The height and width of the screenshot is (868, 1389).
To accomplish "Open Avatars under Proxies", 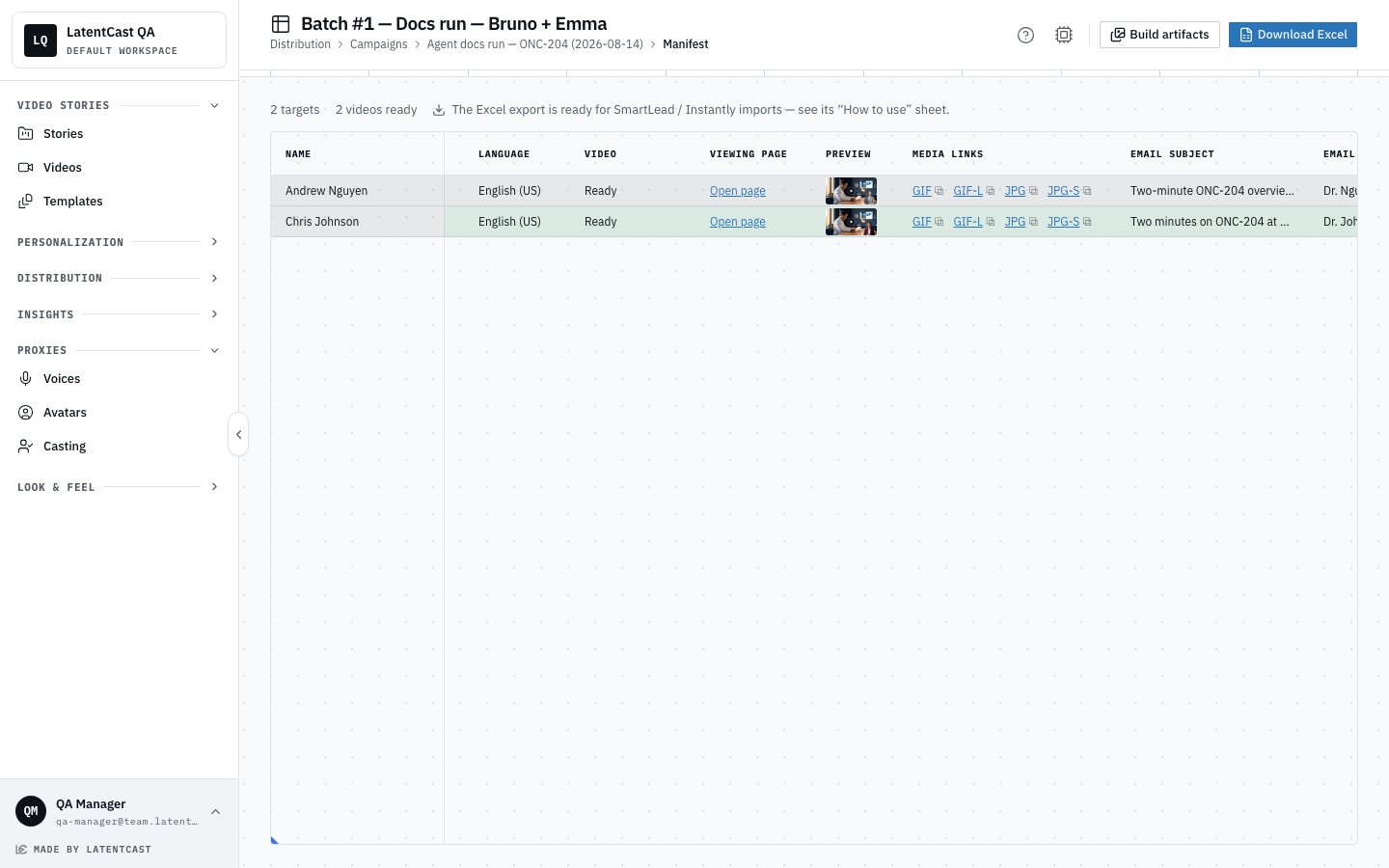I will [120, 413].
